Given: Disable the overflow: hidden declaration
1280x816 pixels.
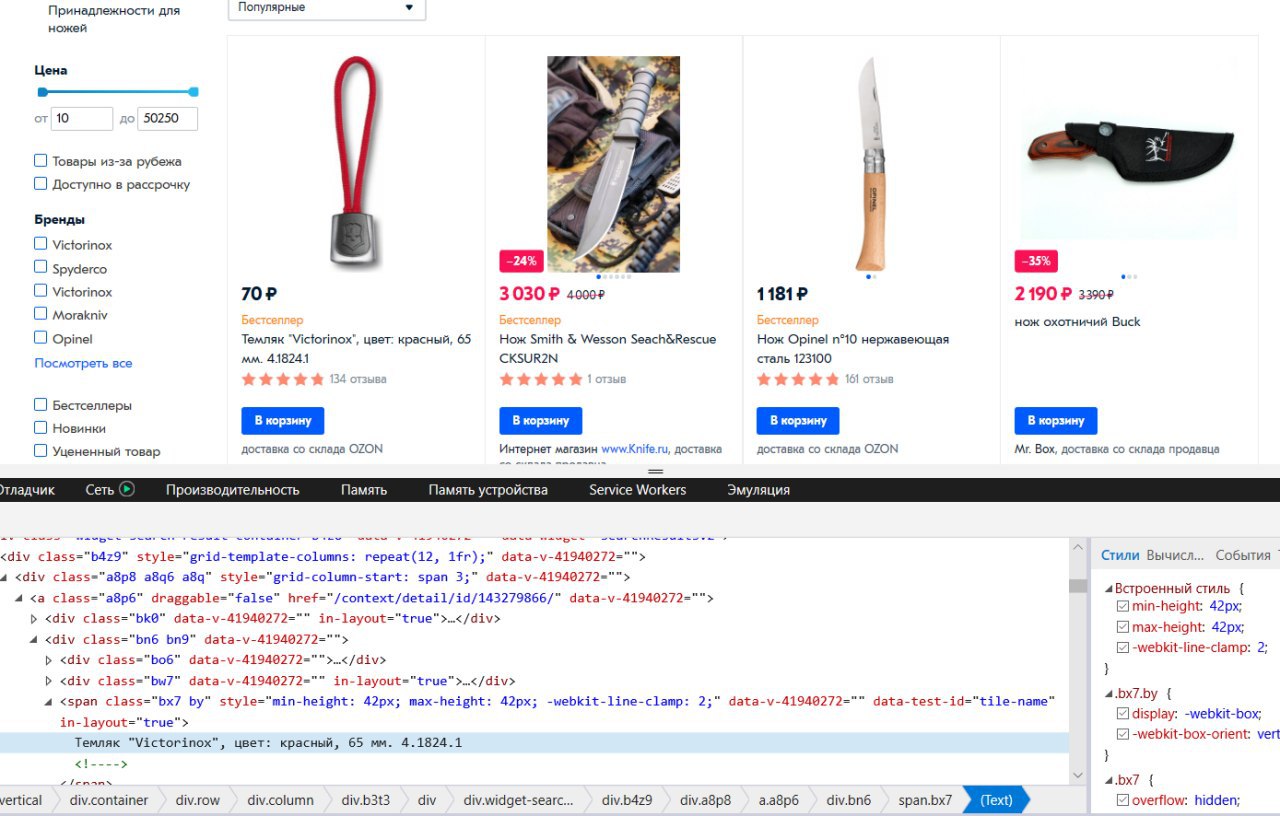Looking at the screenshot, I should click(1122, 800).
